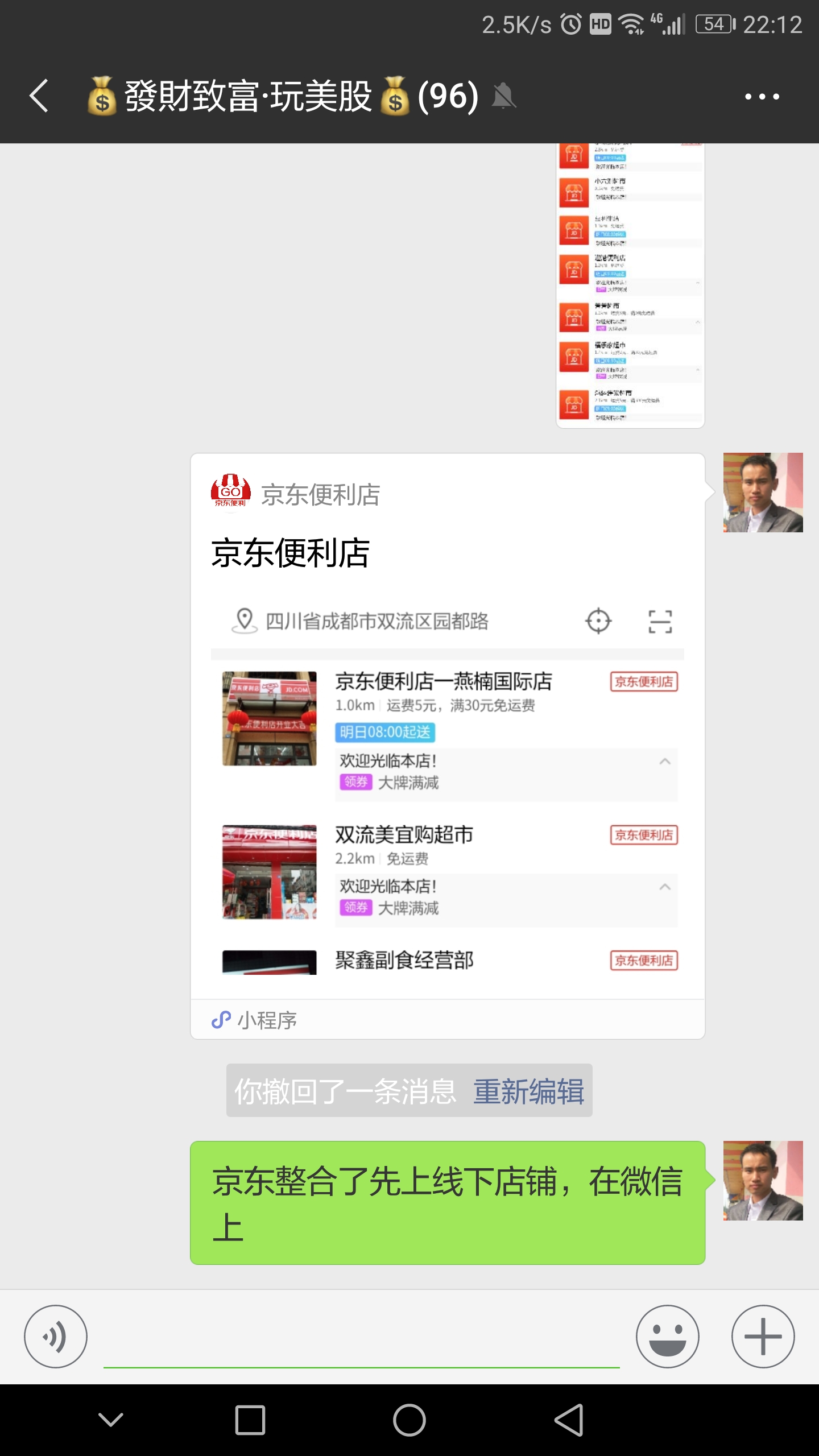Tap the location pin icon in card
The width and height of the screenshot is (819, 1456).
click(x=245, y=621)
